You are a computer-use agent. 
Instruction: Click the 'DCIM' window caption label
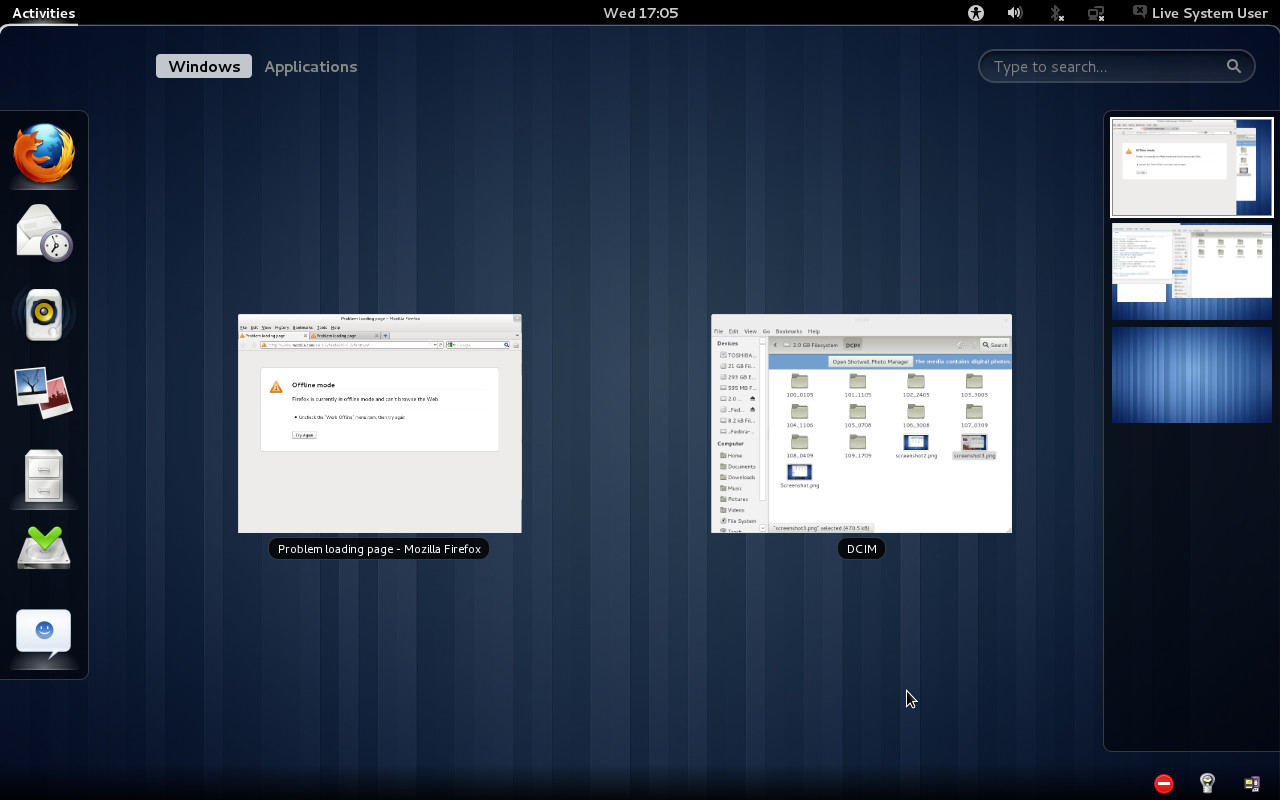[861, 549]
